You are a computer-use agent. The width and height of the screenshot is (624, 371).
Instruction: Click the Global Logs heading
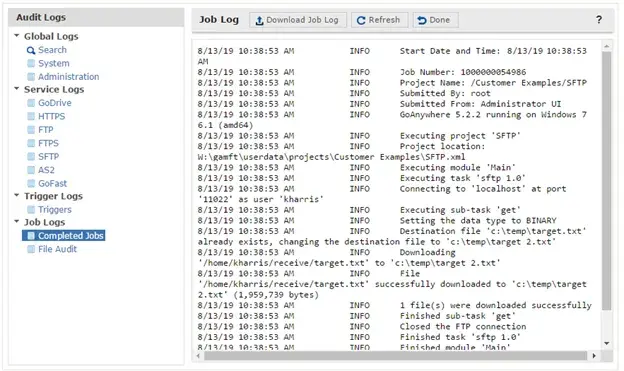point(51,36)
